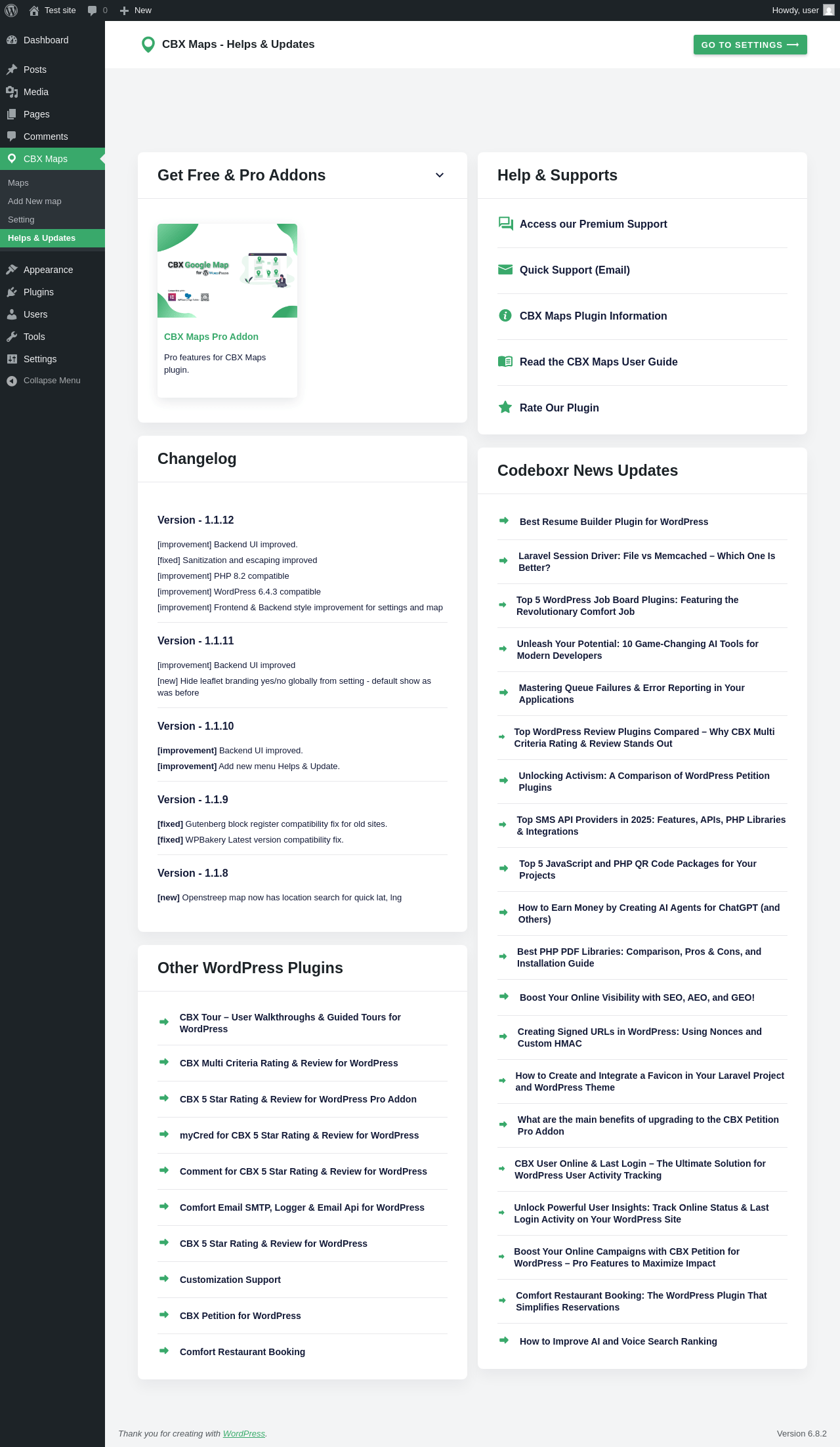
Task: Click the Tools wrench icon
Action: 12,337
